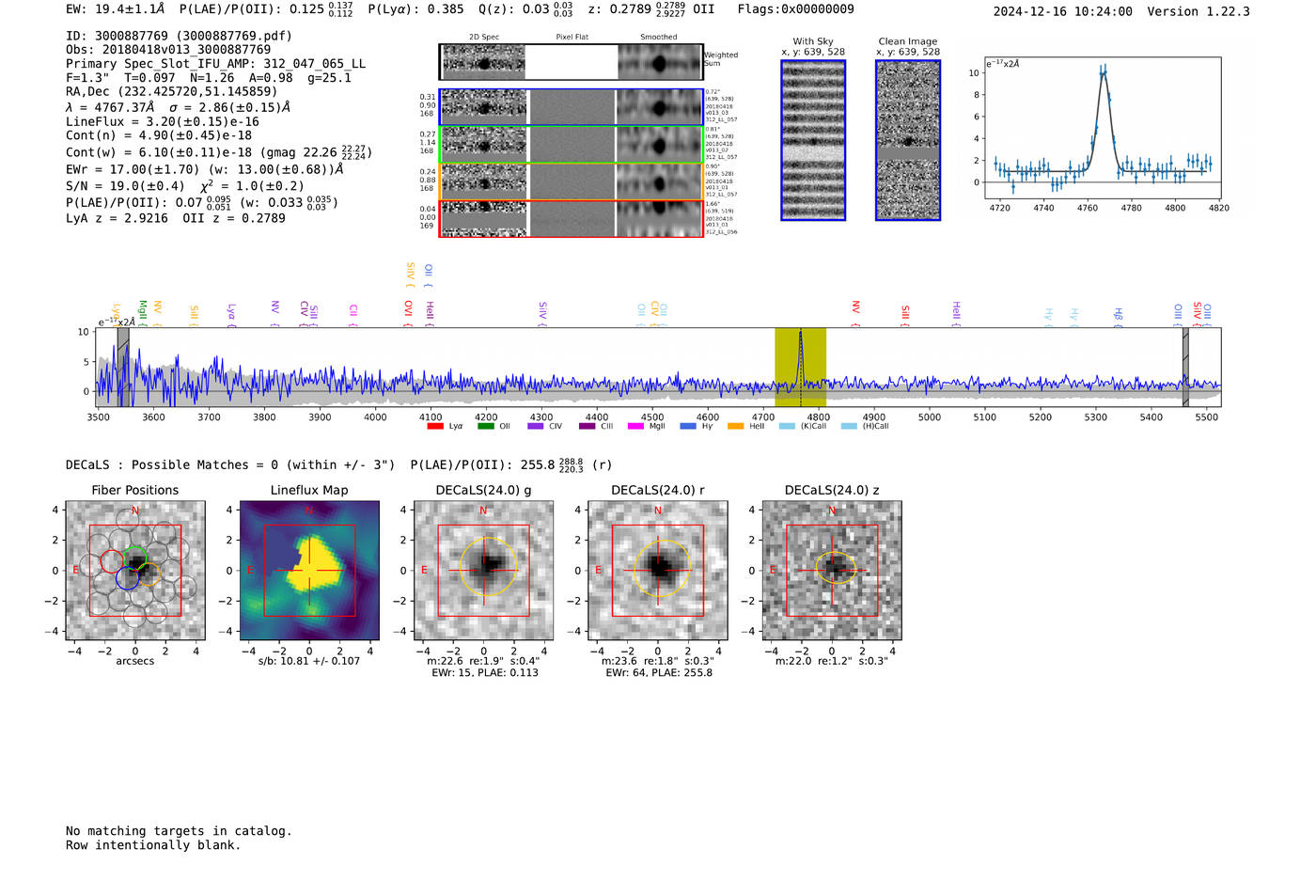Click the Primary Spec_Slot_IFU_AMP text line
1316x896 pixels.
coord(216,64)
